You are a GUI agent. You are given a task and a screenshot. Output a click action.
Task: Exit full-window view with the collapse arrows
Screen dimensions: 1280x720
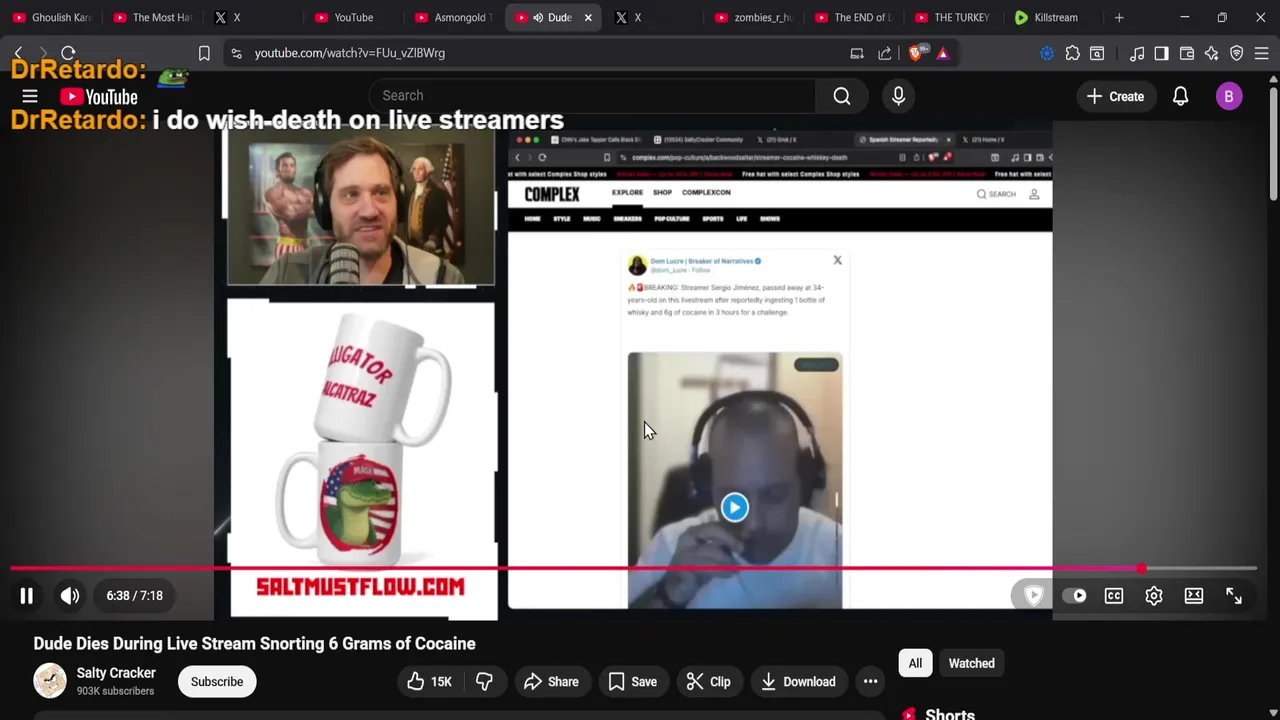(x=1234, y=596)
